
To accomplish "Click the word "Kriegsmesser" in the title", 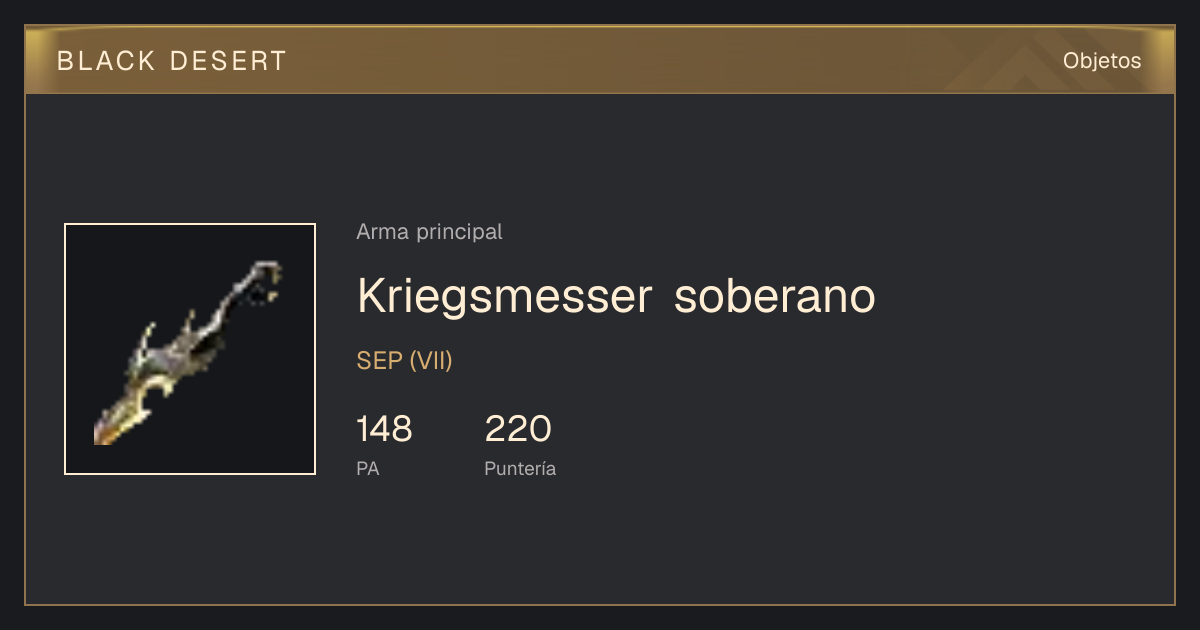I will click(x=505, y=297).
